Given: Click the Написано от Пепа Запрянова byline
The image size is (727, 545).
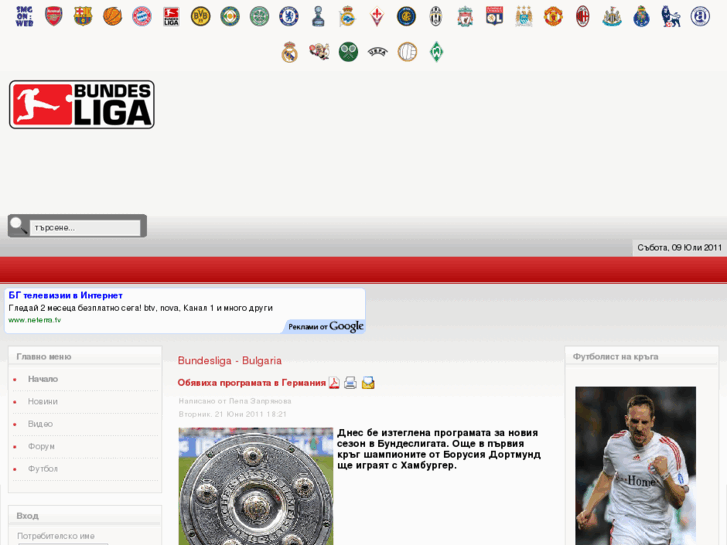Looking at the screenshot, I should pyautogui.click(x=235, y=401).
